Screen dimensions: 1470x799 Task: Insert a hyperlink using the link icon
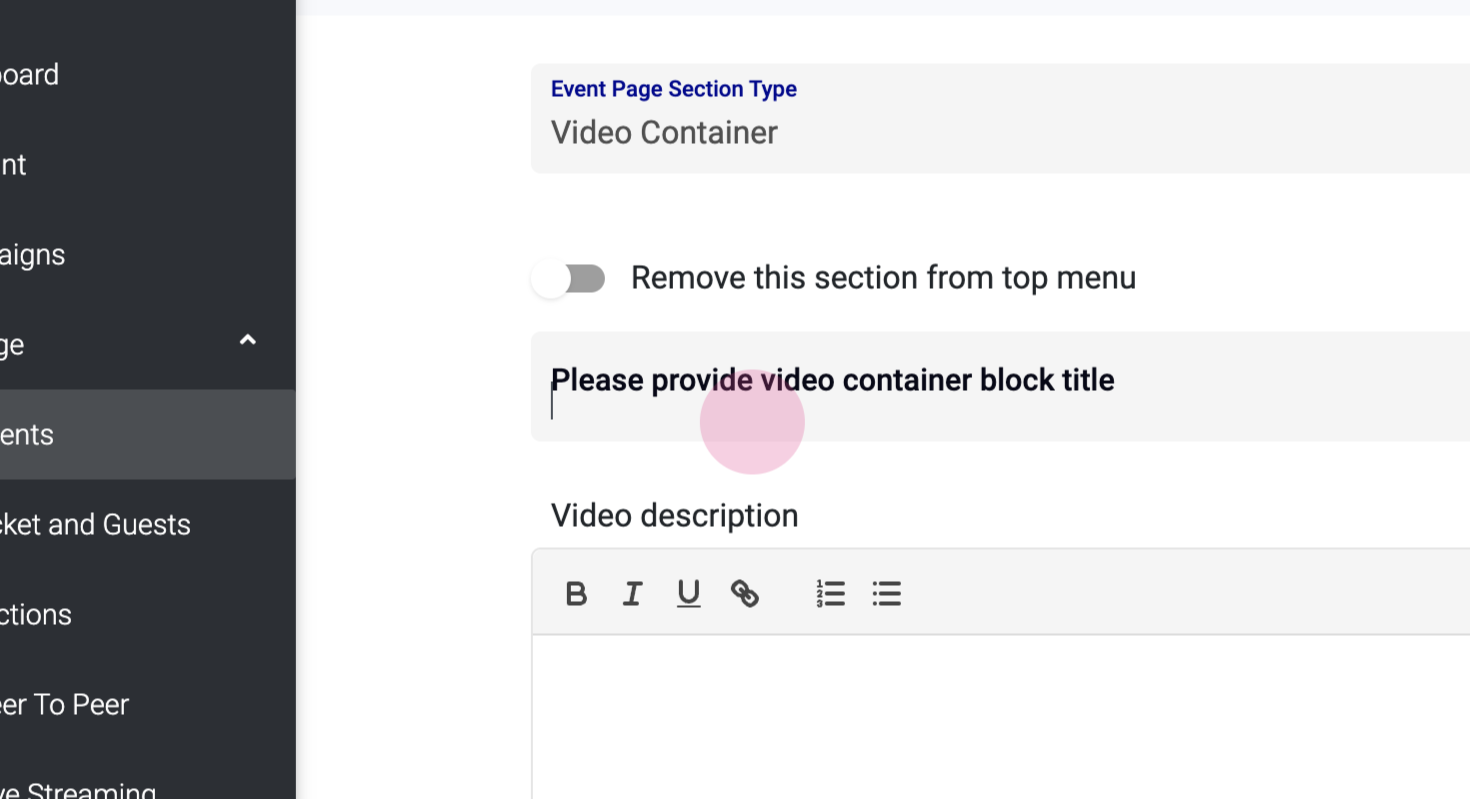(745, 594)
